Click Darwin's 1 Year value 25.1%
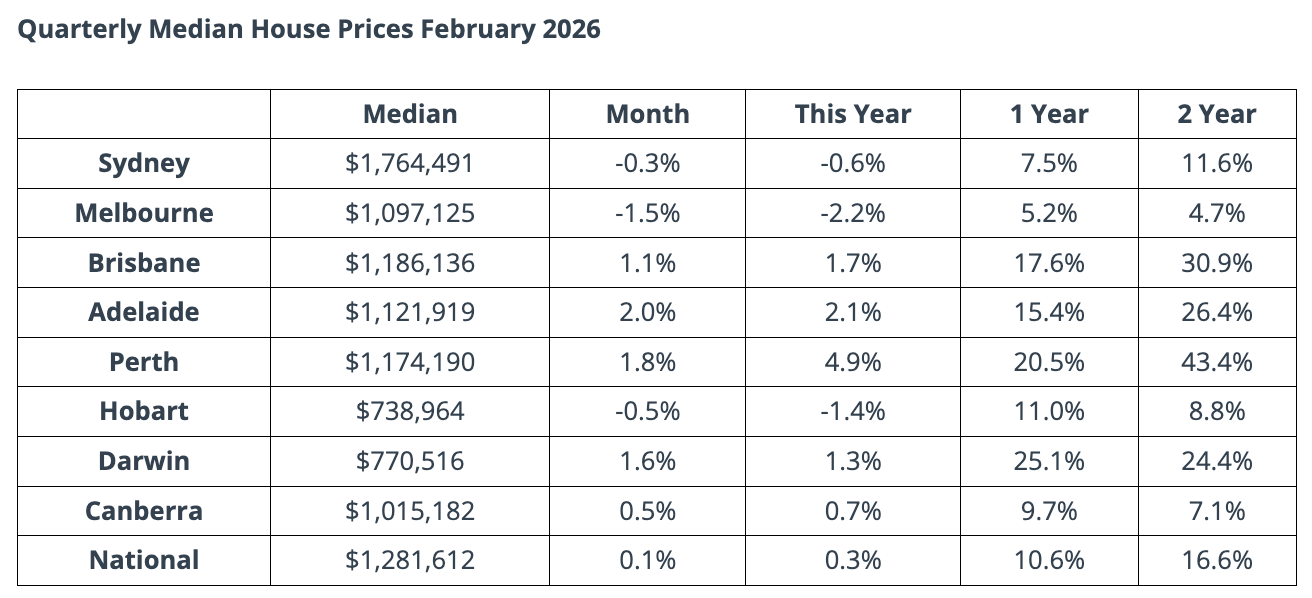Image resolution: width=1312 pixels, height=598 pixels. pyautogui.click(x=1048, y=461)
